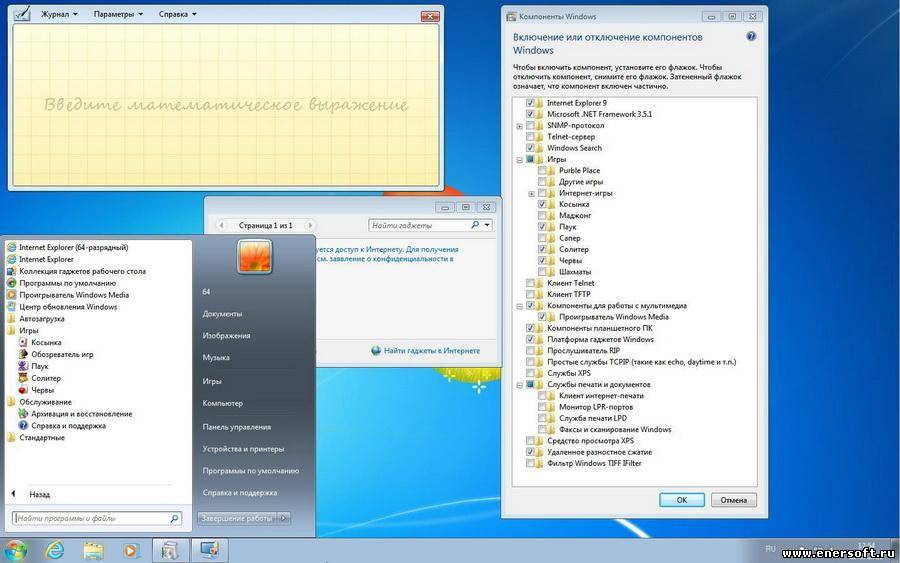Viewport: 900px width, 563px height.
Task: Launch Программы по умолчанию from program list icon
Action: (x=11, y=283)
